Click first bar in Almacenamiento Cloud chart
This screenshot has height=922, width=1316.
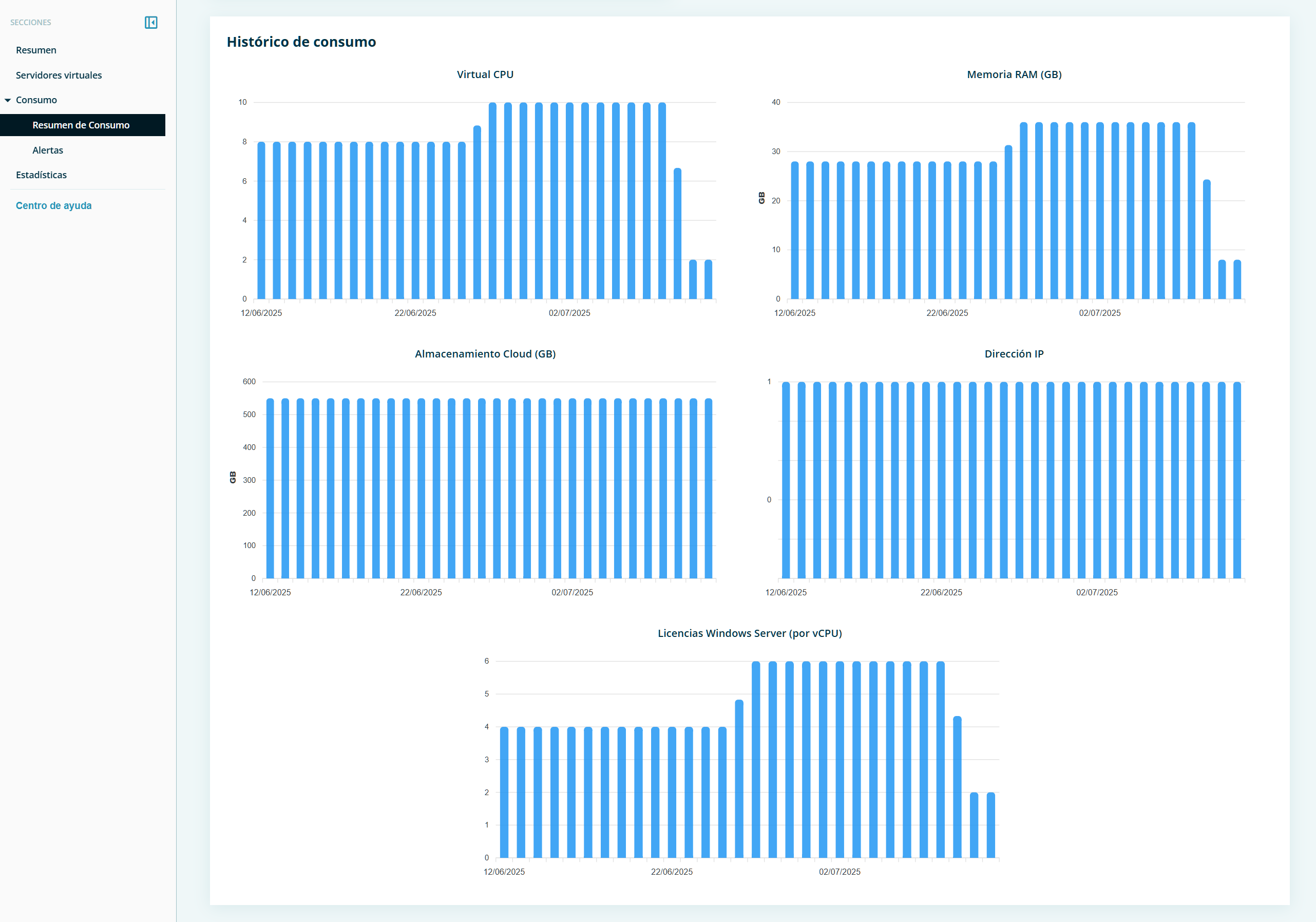click(270, 487)
